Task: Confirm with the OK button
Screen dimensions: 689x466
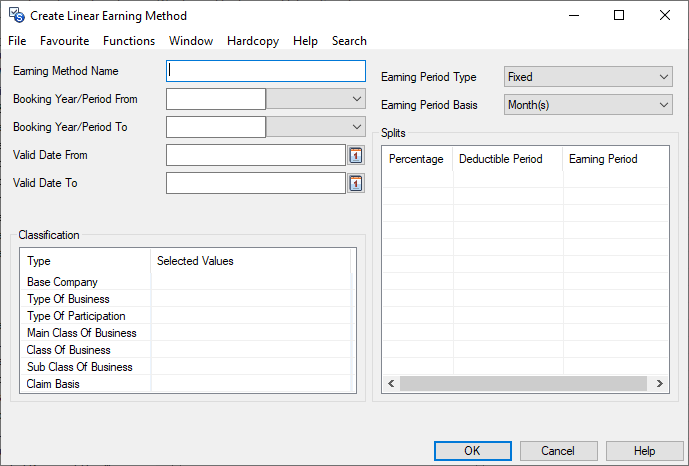Action: coord(473,451)
